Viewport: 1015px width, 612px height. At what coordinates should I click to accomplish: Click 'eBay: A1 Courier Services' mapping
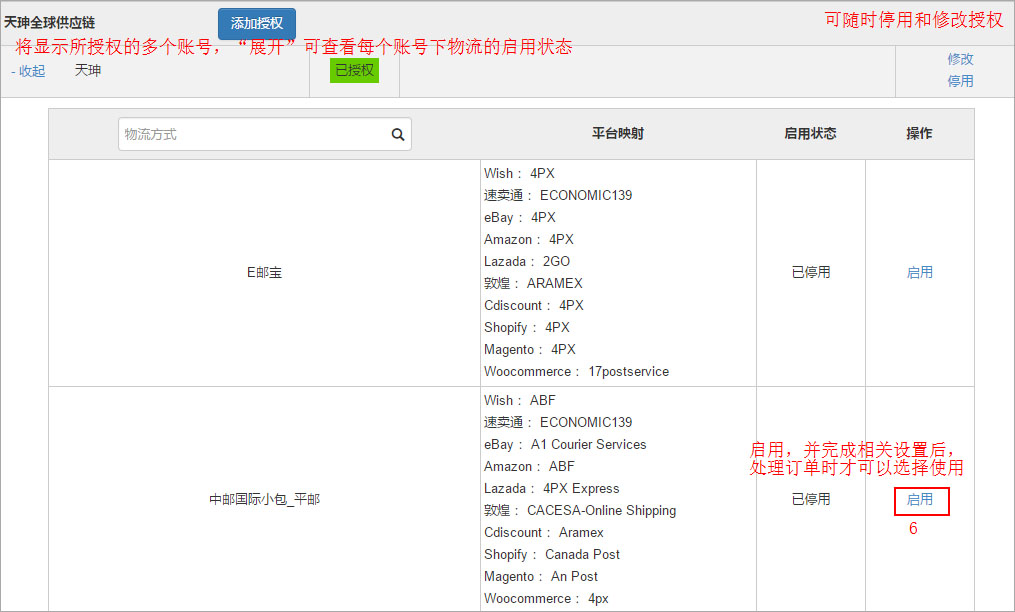(565, 444)
